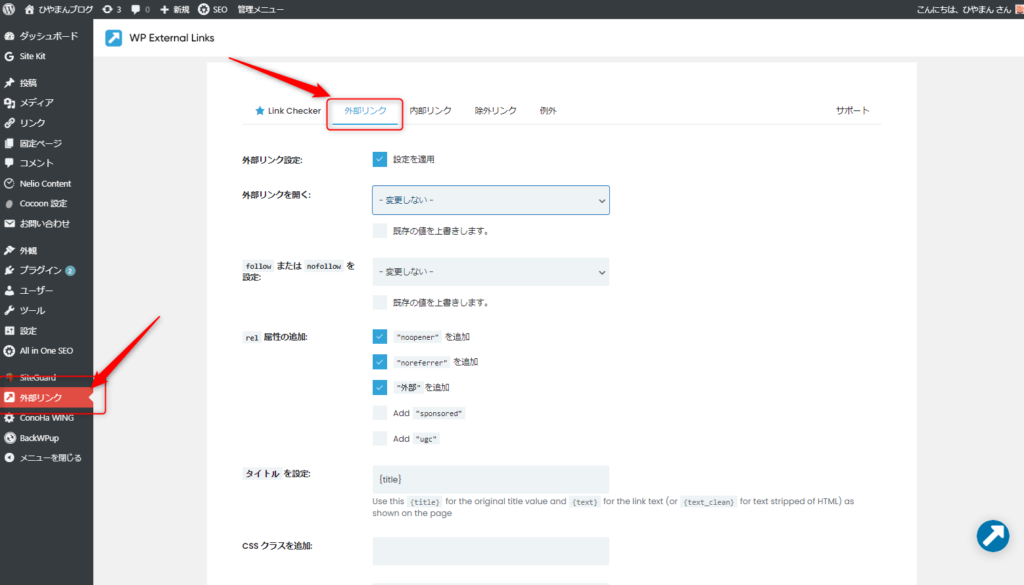The width and height of the screenshot is (1024, 585).
Task: Click the タイトルを設定 text field
Action: coord(490,479)
